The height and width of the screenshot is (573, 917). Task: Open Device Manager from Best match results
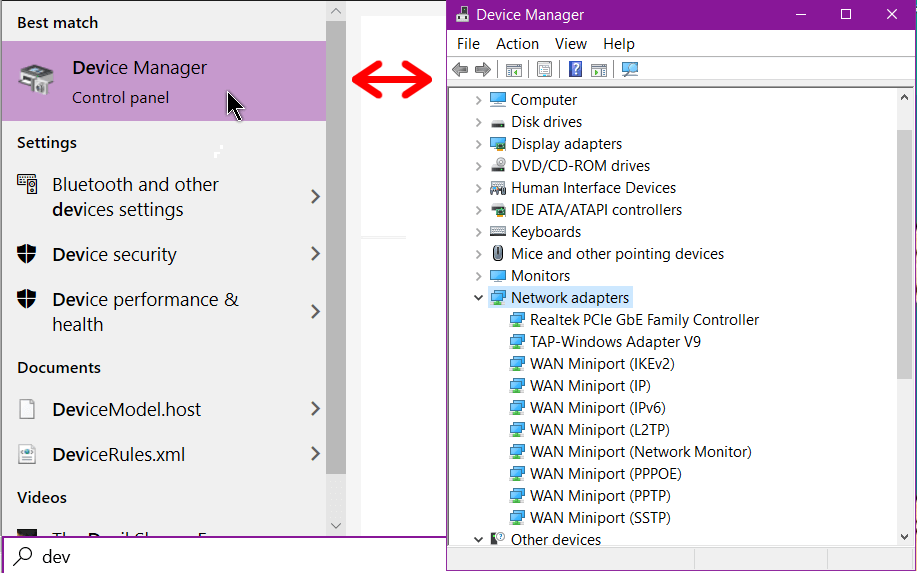click(x=164, y=81)
